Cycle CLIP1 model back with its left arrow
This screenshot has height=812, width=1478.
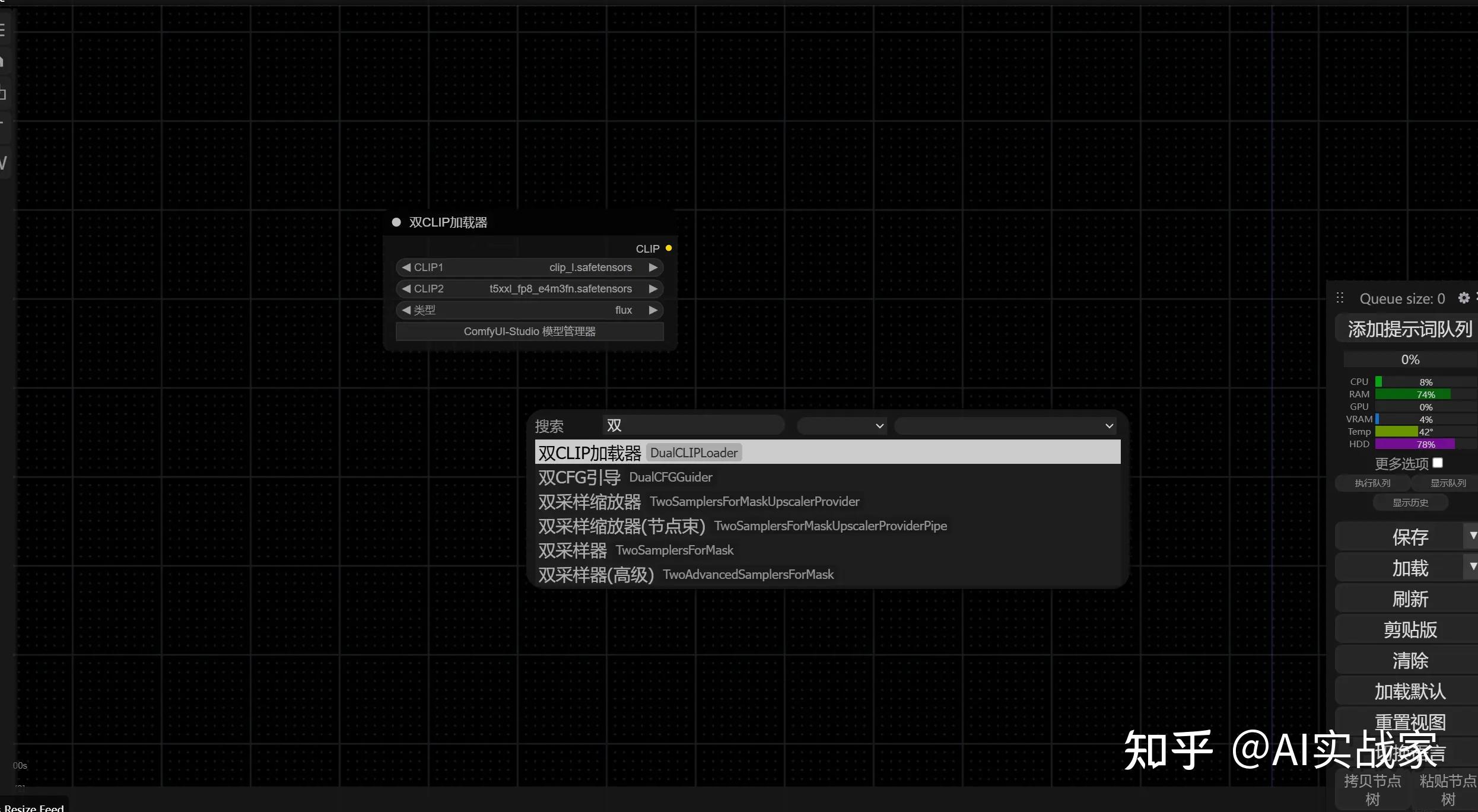click(x=406, y=268)
